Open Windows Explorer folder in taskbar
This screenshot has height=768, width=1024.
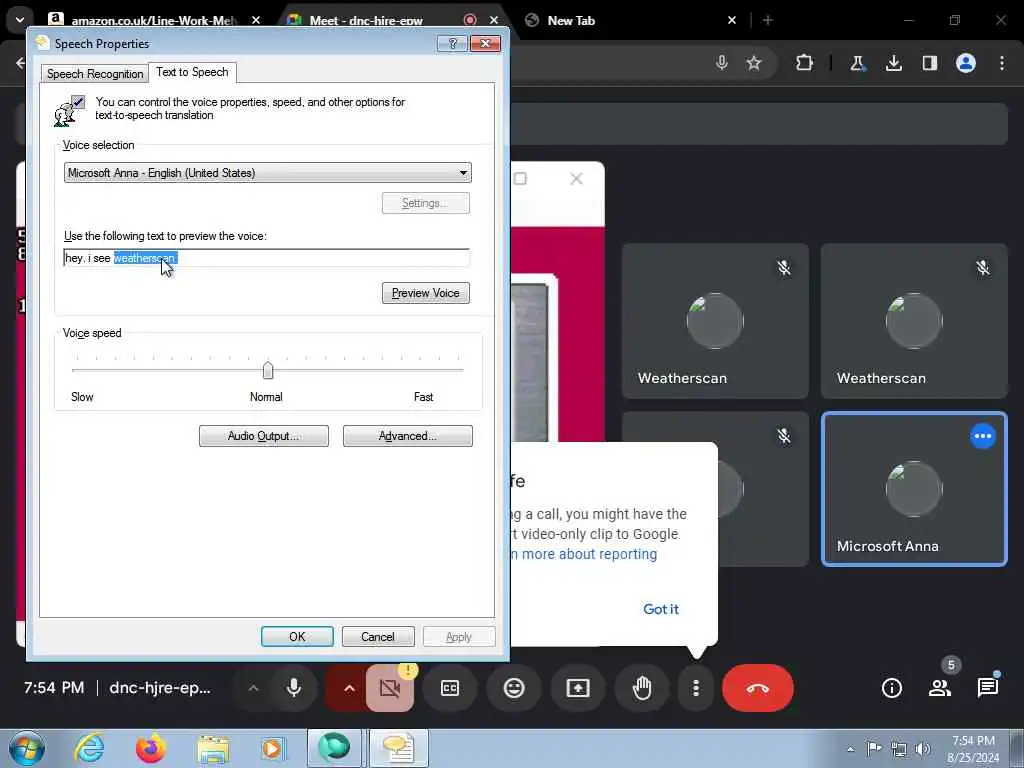click(x=214, y=748)
